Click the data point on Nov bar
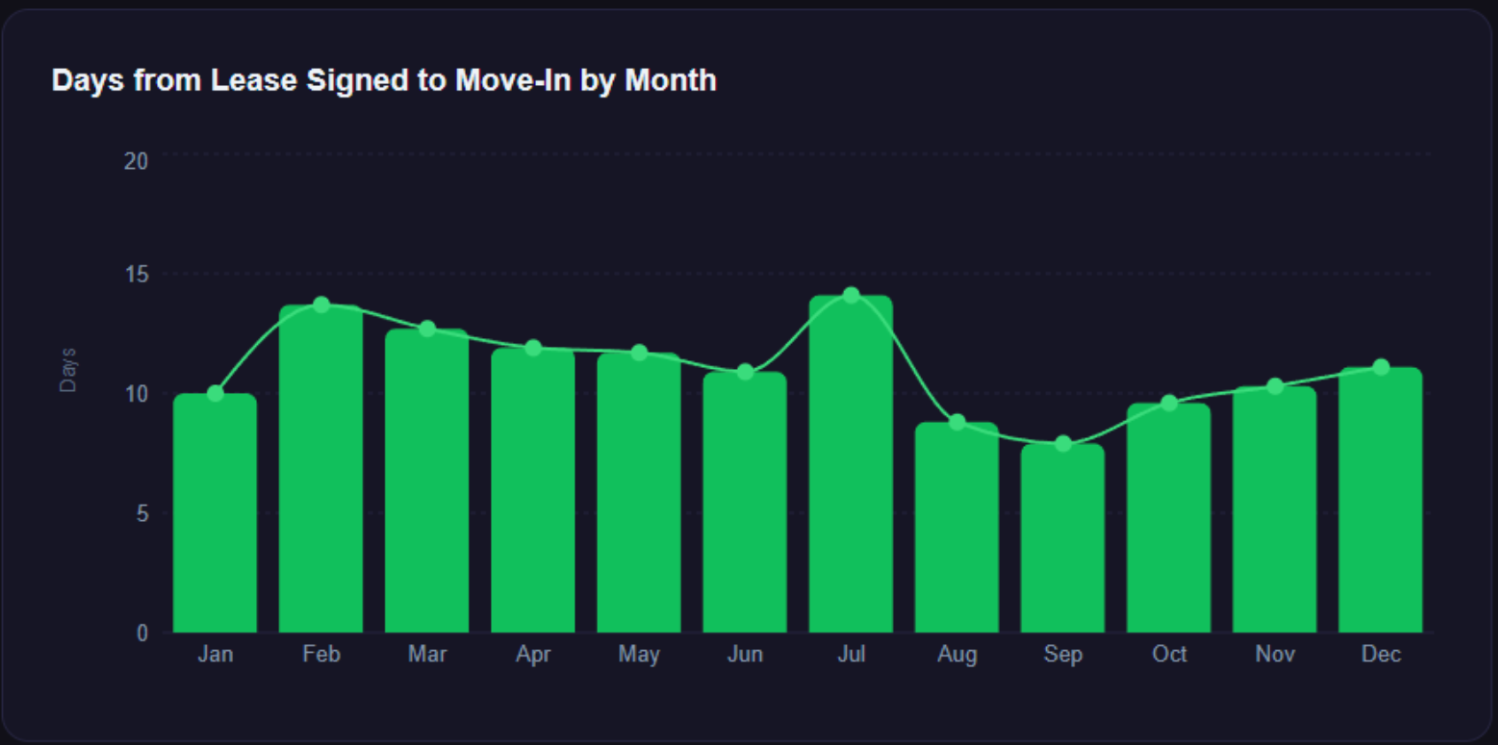The image size is (1498, 745). 1275,386
